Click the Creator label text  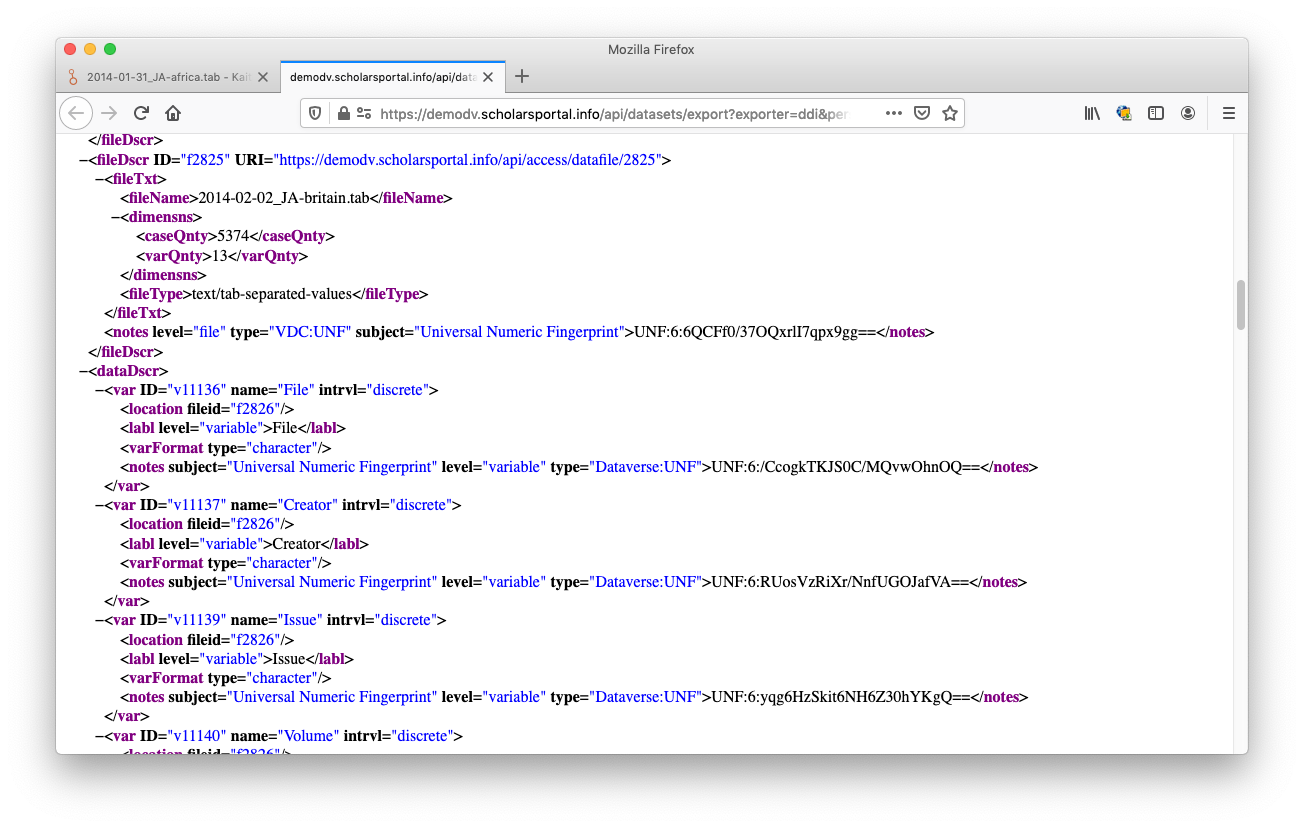pyautogui.click(x=296, y=544)
